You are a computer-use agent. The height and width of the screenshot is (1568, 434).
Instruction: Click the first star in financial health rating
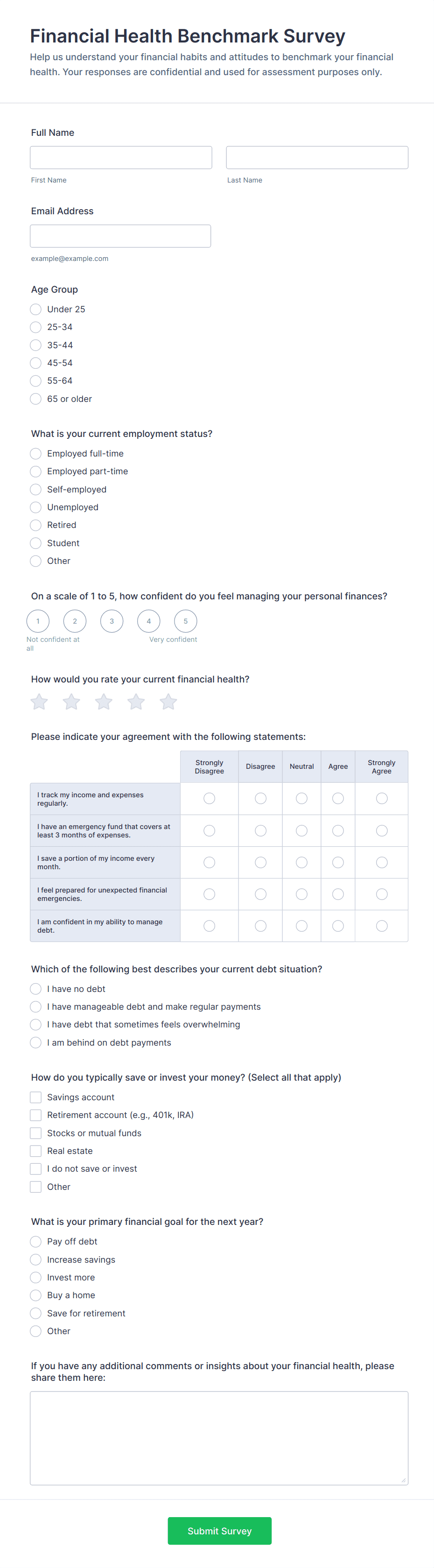(40, 702)
